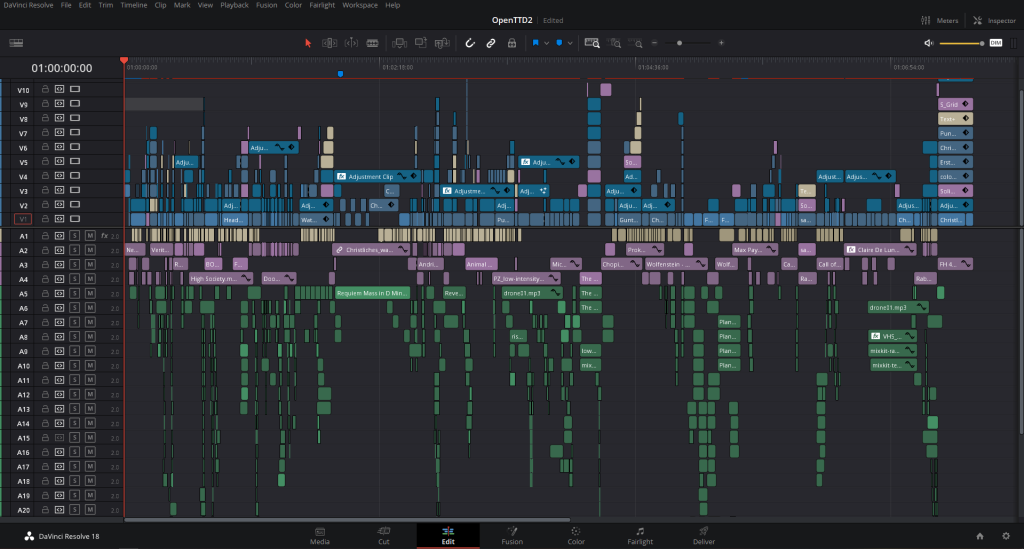Open Project Manager home icon
1024x549 pixels.
pyautogui.click(x=980, y=536)
